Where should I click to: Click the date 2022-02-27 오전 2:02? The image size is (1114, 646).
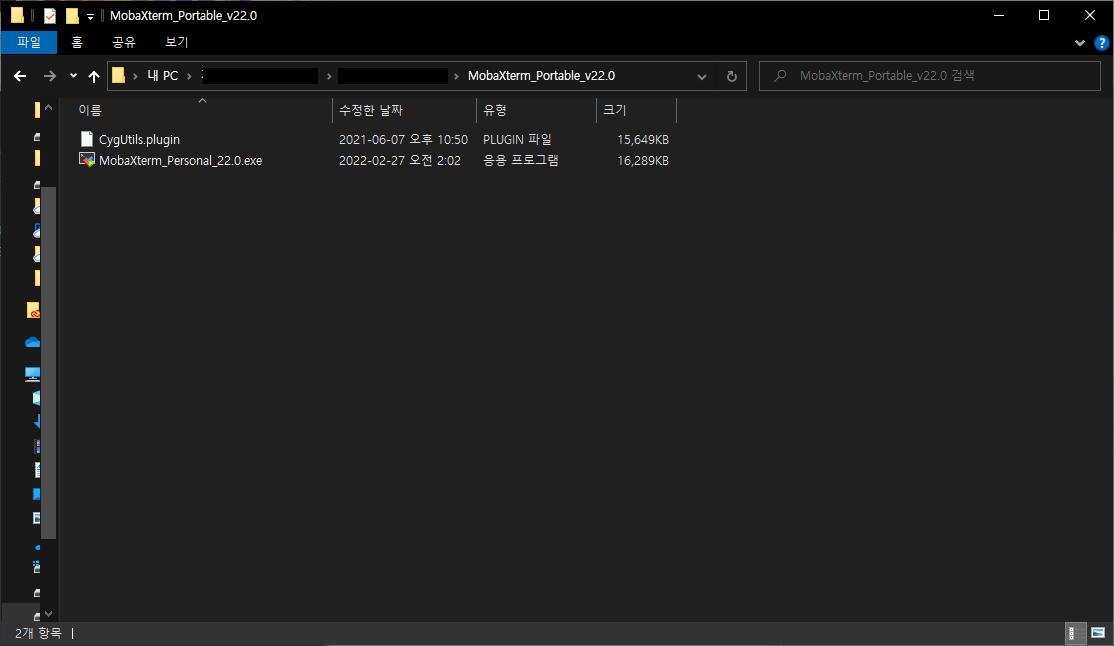(x=399, y=161)
